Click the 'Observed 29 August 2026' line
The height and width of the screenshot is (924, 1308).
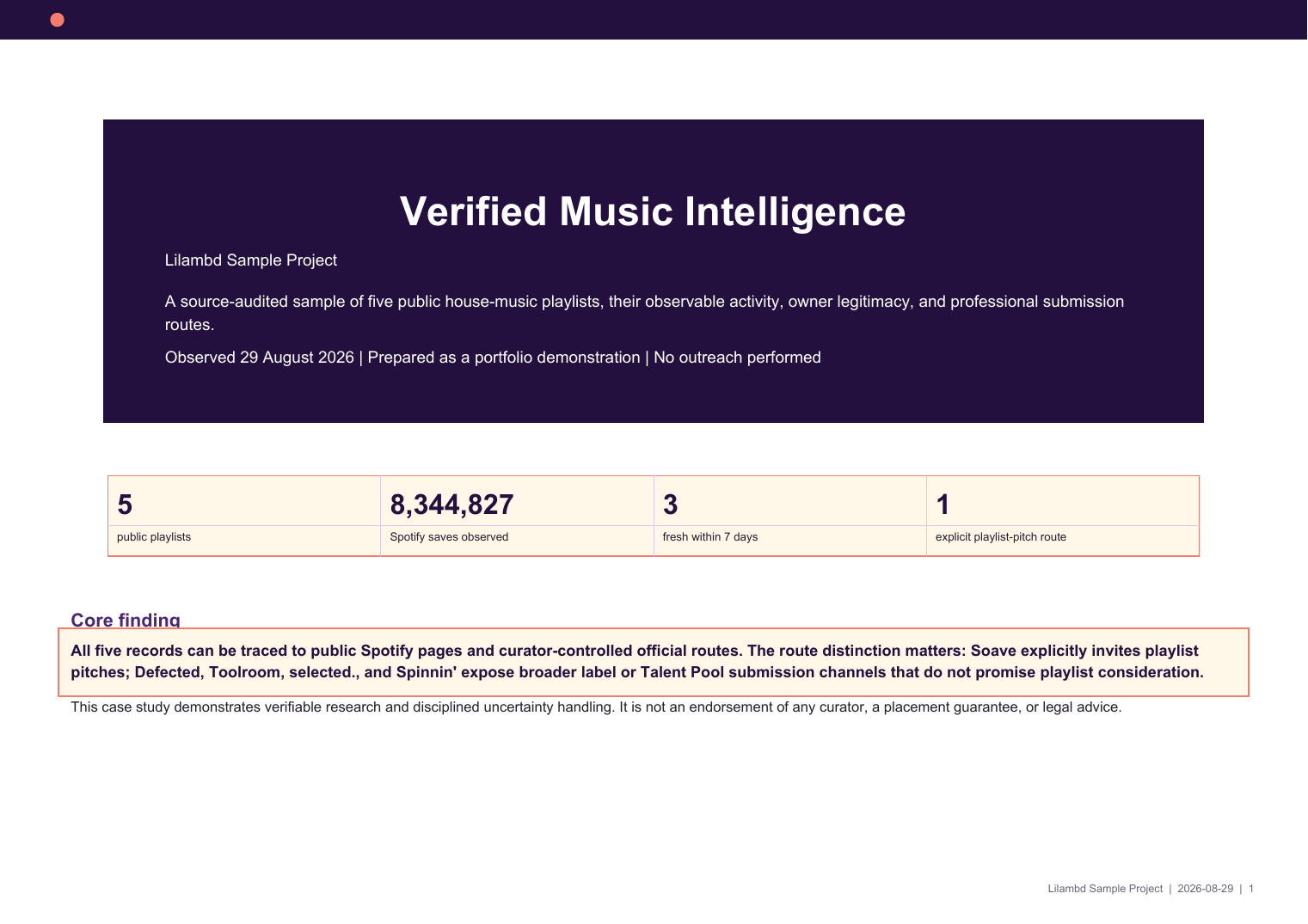tap(493, 358)
